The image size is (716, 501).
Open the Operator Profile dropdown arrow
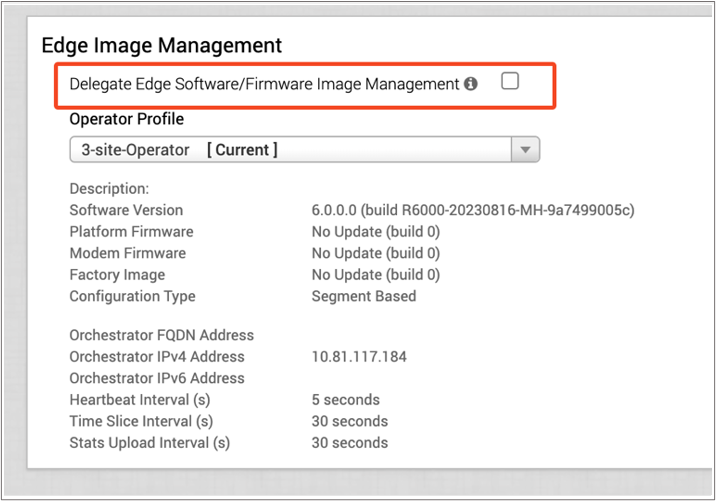pos(525,150)
